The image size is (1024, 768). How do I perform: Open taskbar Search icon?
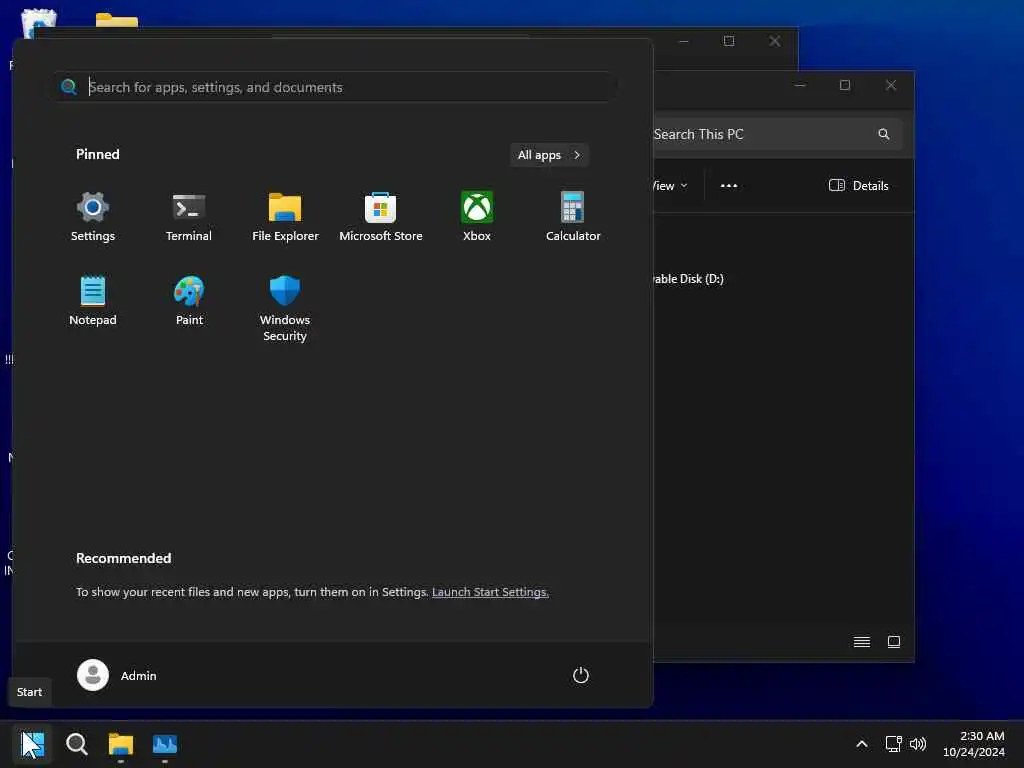tap(76, 744)
